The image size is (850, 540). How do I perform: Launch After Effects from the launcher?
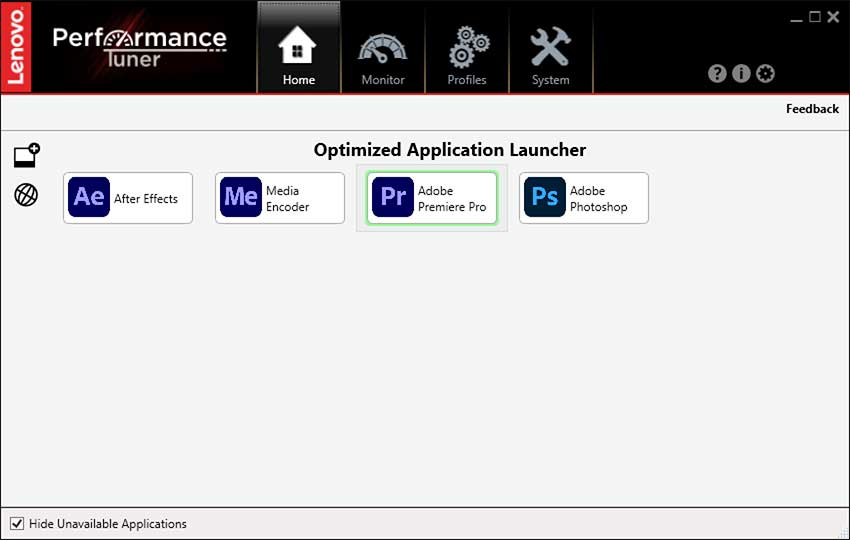coord(128,198)
